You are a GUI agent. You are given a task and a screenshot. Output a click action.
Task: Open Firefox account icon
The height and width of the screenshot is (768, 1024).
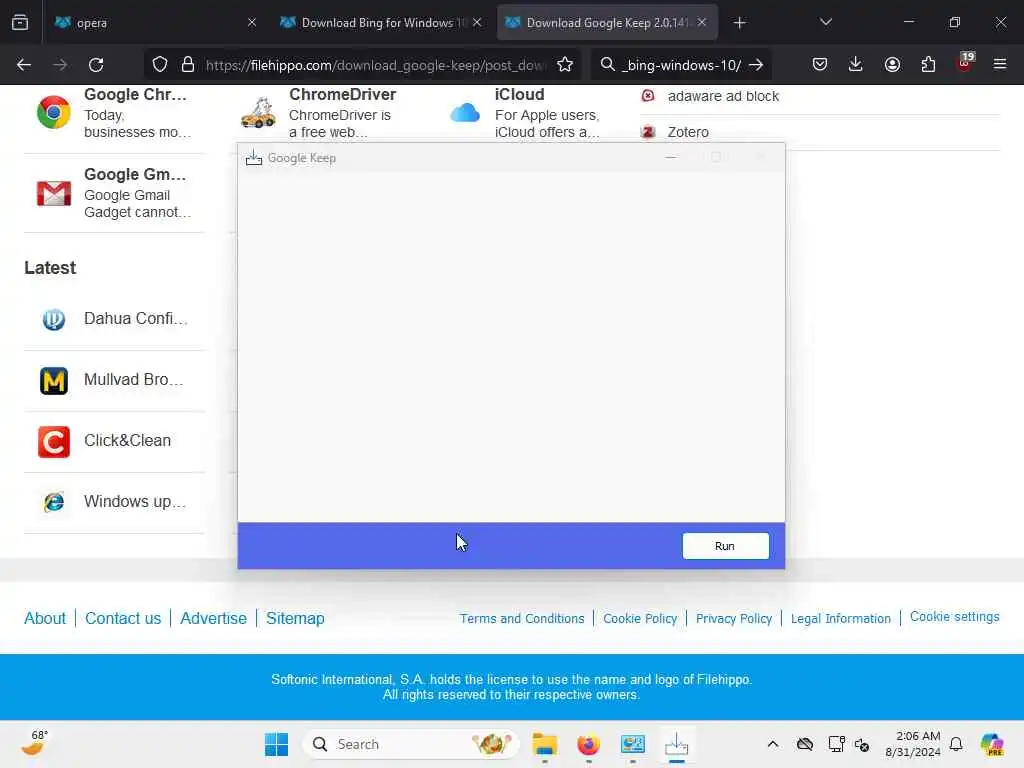point(892,64)
